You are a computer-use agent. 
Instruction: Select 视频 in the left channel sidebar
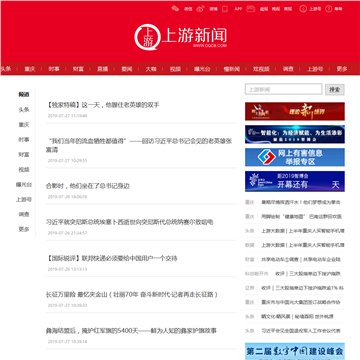[x=24, y=170]
